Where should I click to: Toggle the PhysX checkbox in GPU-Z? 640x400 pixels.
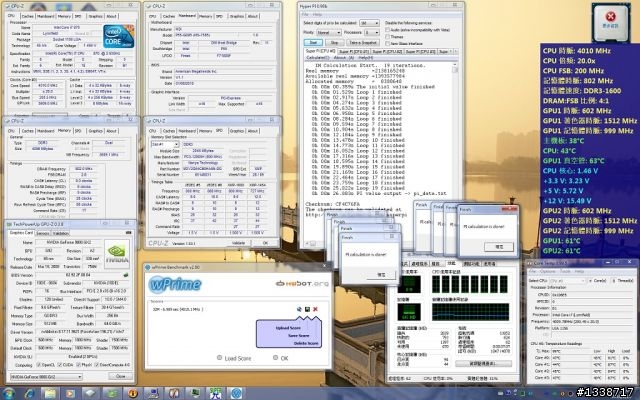[x=78, y=364]
